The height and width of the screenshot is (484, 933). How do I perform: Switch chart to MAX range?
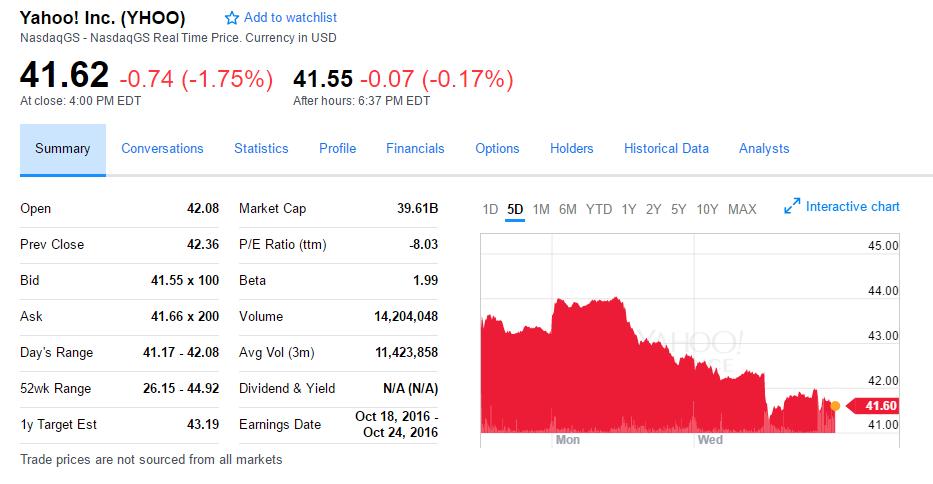point(742,209)
